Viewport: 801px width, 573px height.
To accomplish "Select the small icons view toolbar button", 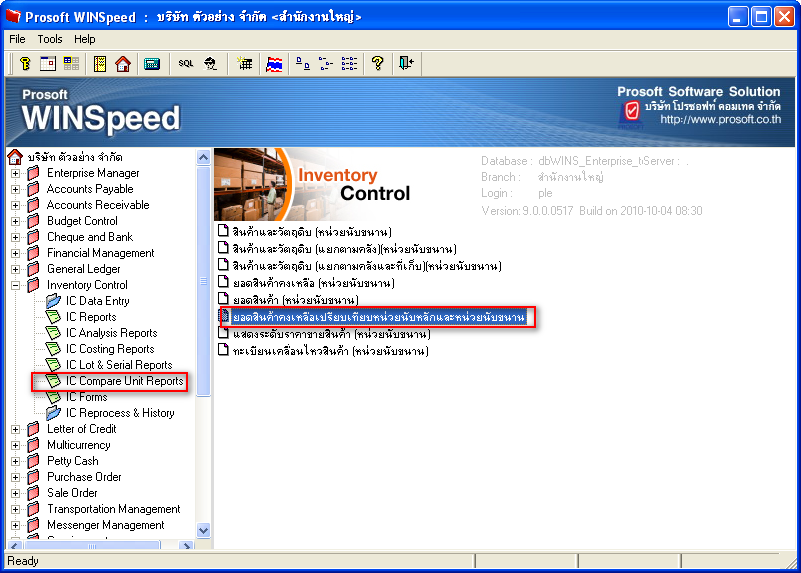I will pos(325,64).
